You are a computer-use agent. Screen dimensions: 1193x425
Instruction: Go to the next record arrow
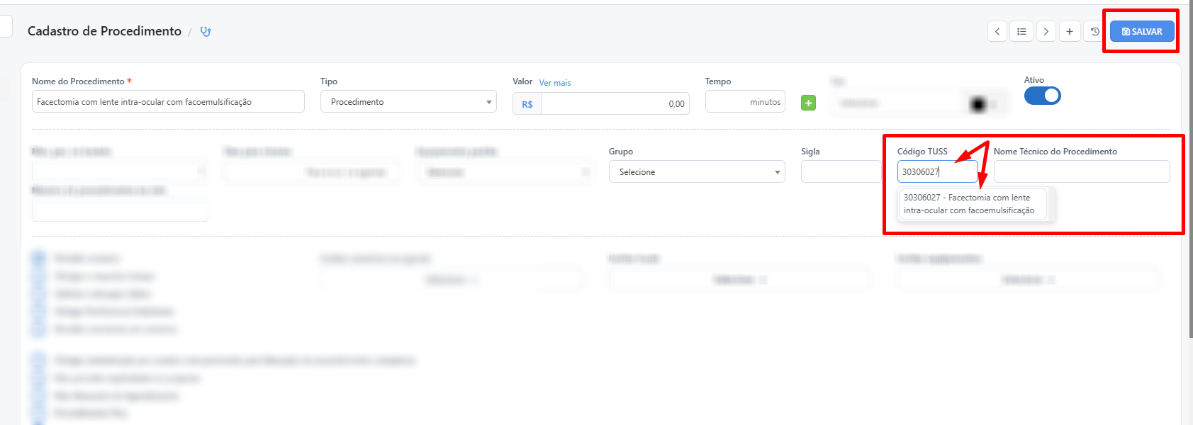point(1046,31)
